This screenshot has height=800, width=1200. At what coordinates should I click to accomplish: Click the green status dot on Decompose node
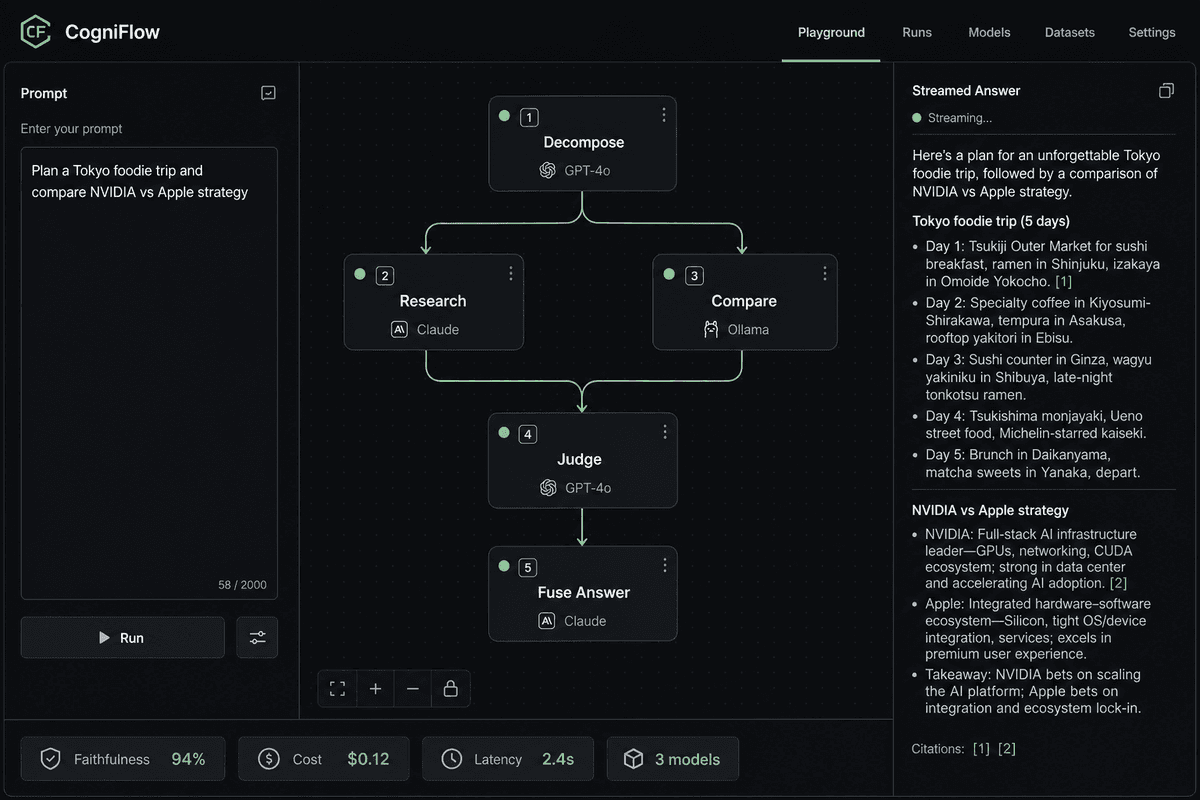tap(505, 116)
